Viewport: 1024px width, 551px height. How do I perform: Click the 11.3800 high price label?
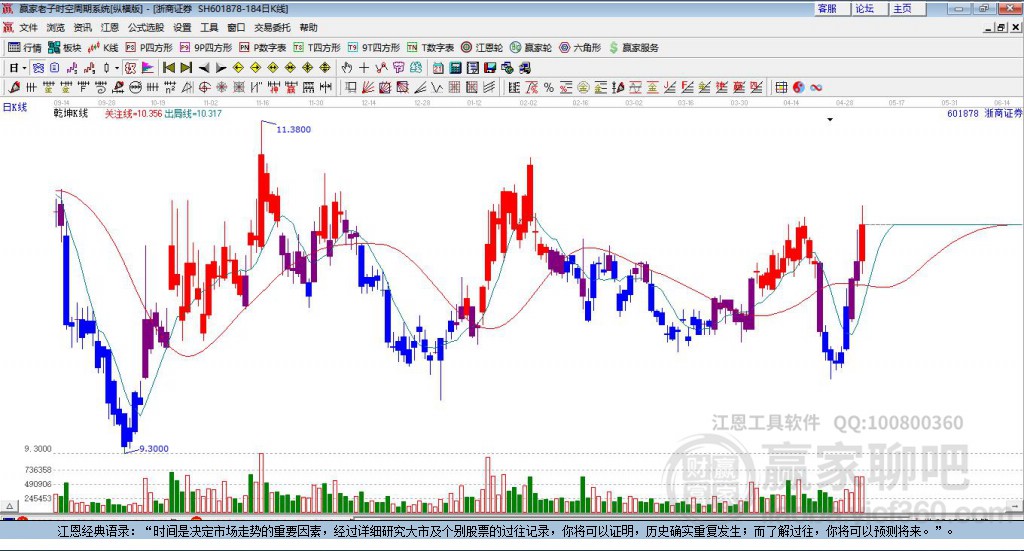tap(293, 129)
